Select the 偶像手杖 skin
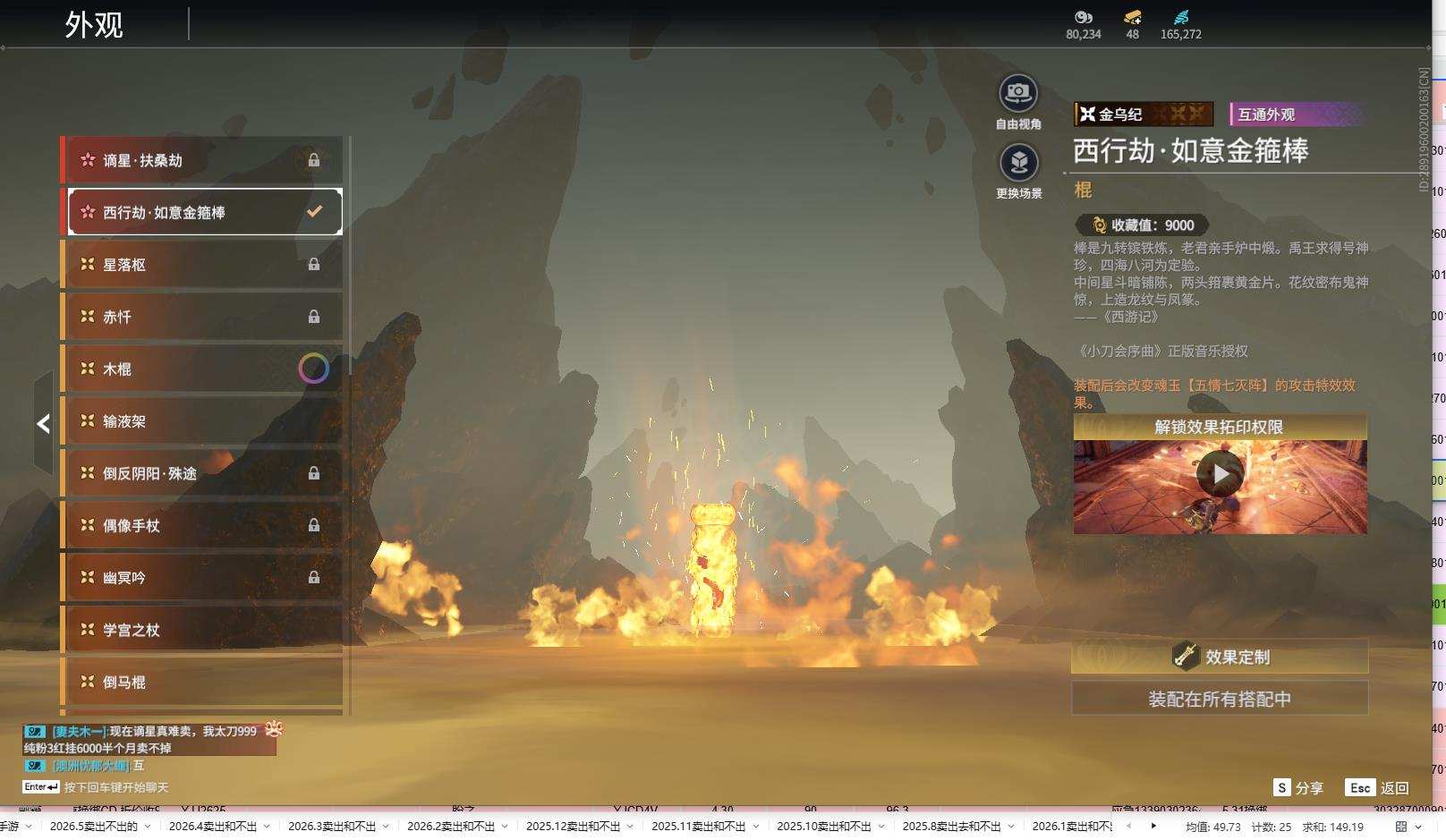 click(x=202, y=525)
